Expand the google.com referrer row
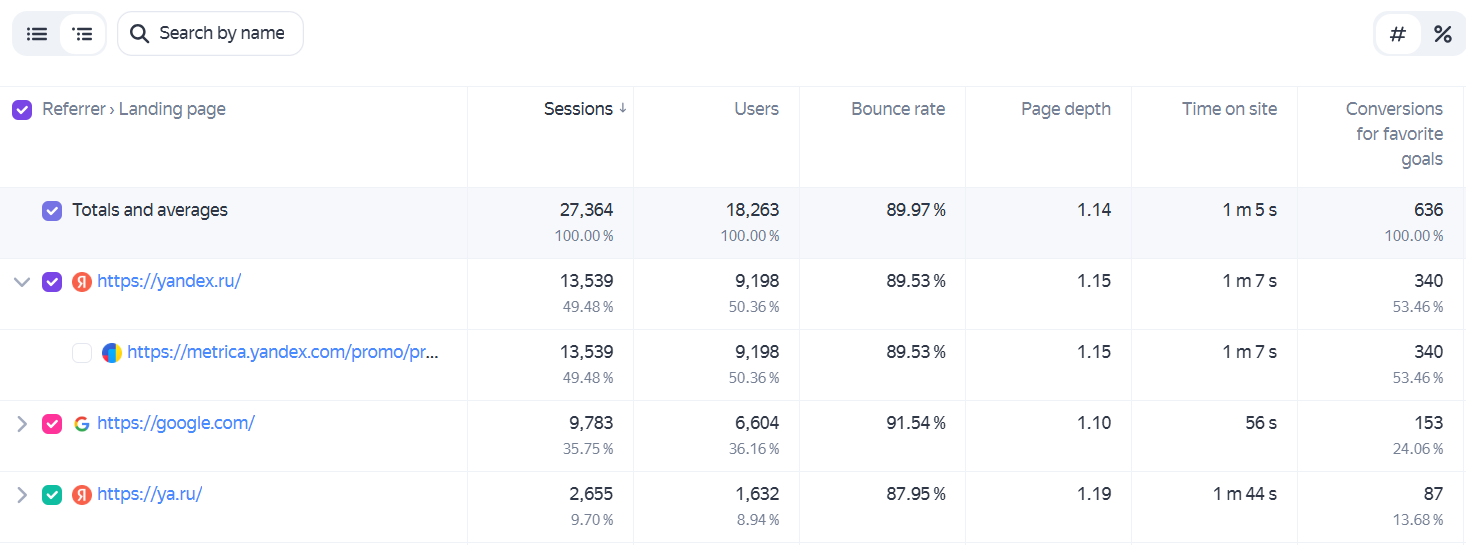The height and width of the screenshot is (545, 1466). click(x=22, y=424)
